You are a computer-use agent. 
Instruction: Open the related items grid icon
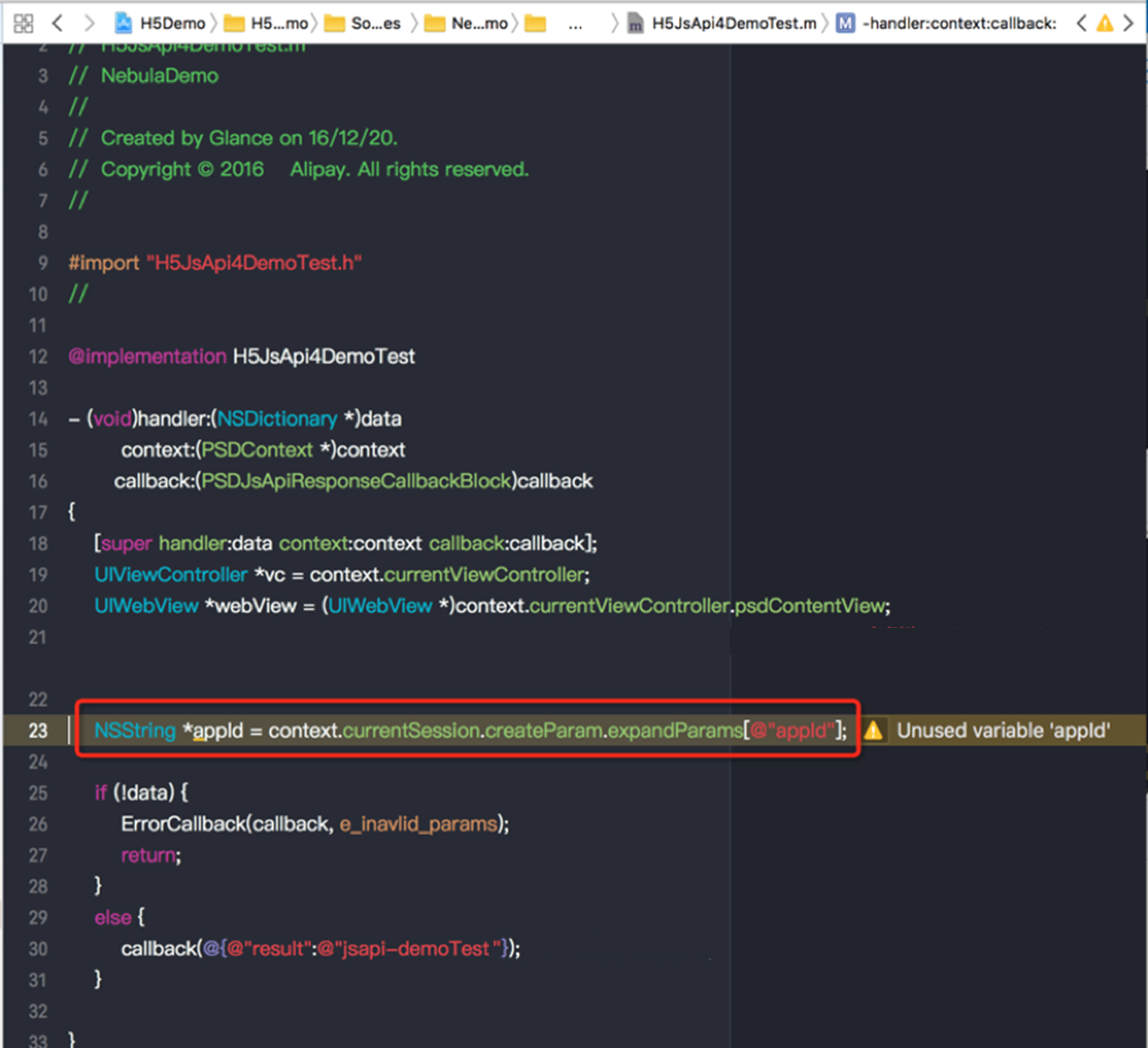[x=23, y=23]
